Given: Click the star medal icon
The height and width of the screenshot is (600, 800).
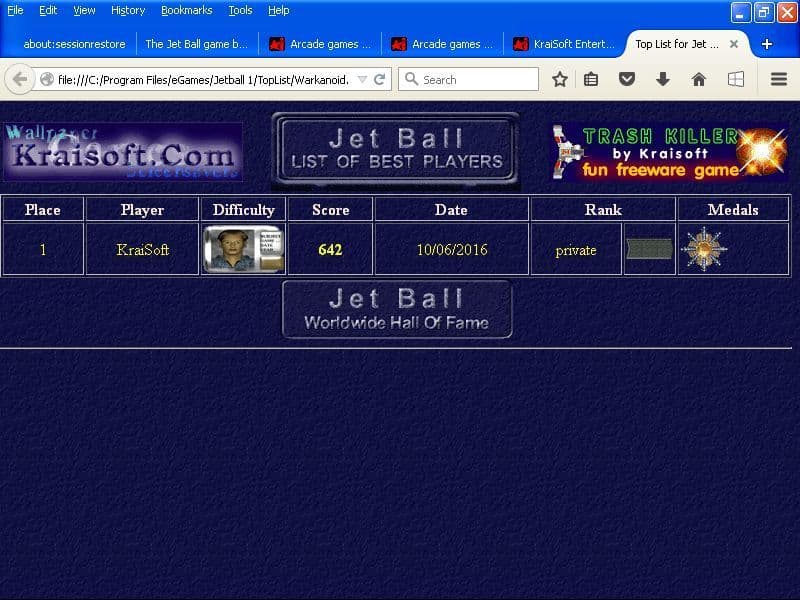Looking at the screenshot, I should pyautogui.click(x=704, y=249).
